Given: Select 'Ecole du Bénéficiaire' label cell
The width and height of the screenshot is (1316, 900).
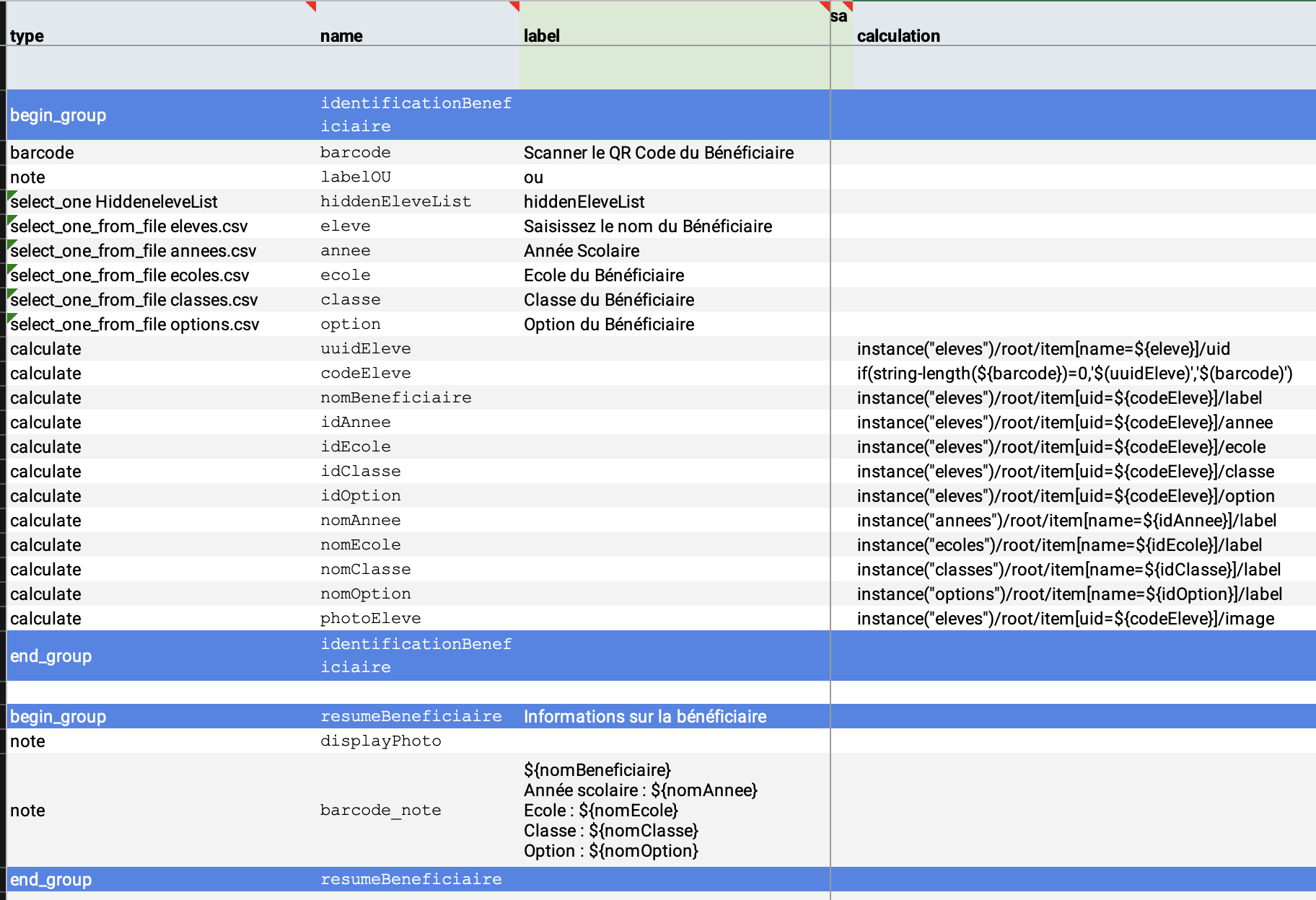Looking at the screenshot, I should coord(675,275).
